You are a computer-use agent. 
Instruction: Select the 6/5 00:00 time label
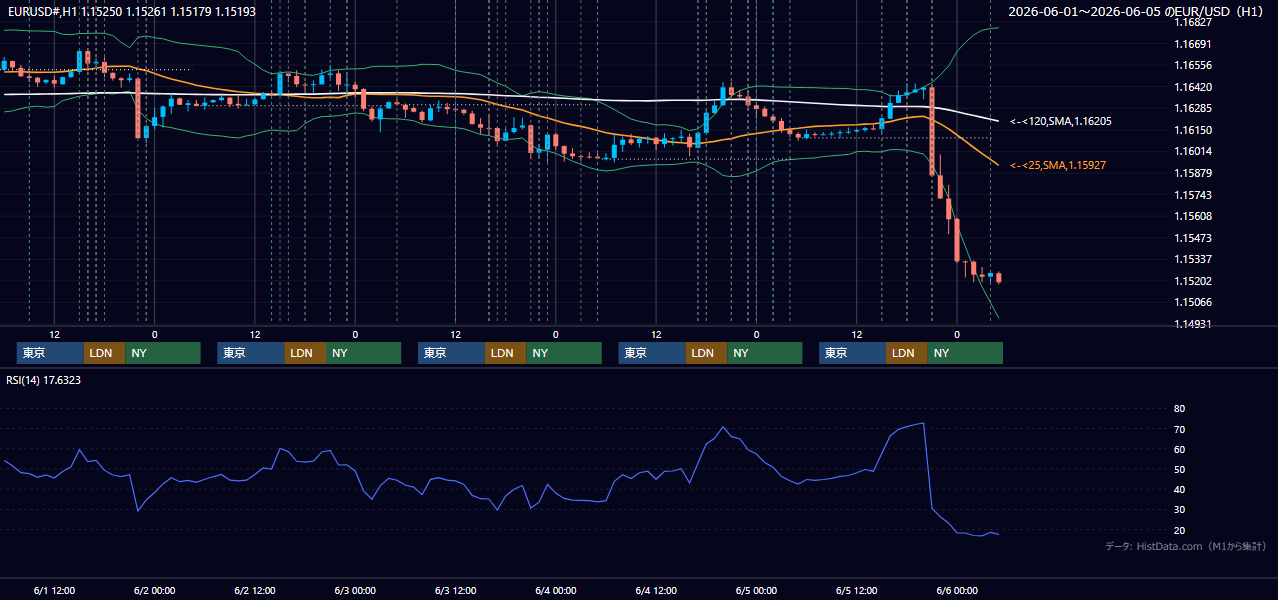pyautogui.click(x=756, y=591)
